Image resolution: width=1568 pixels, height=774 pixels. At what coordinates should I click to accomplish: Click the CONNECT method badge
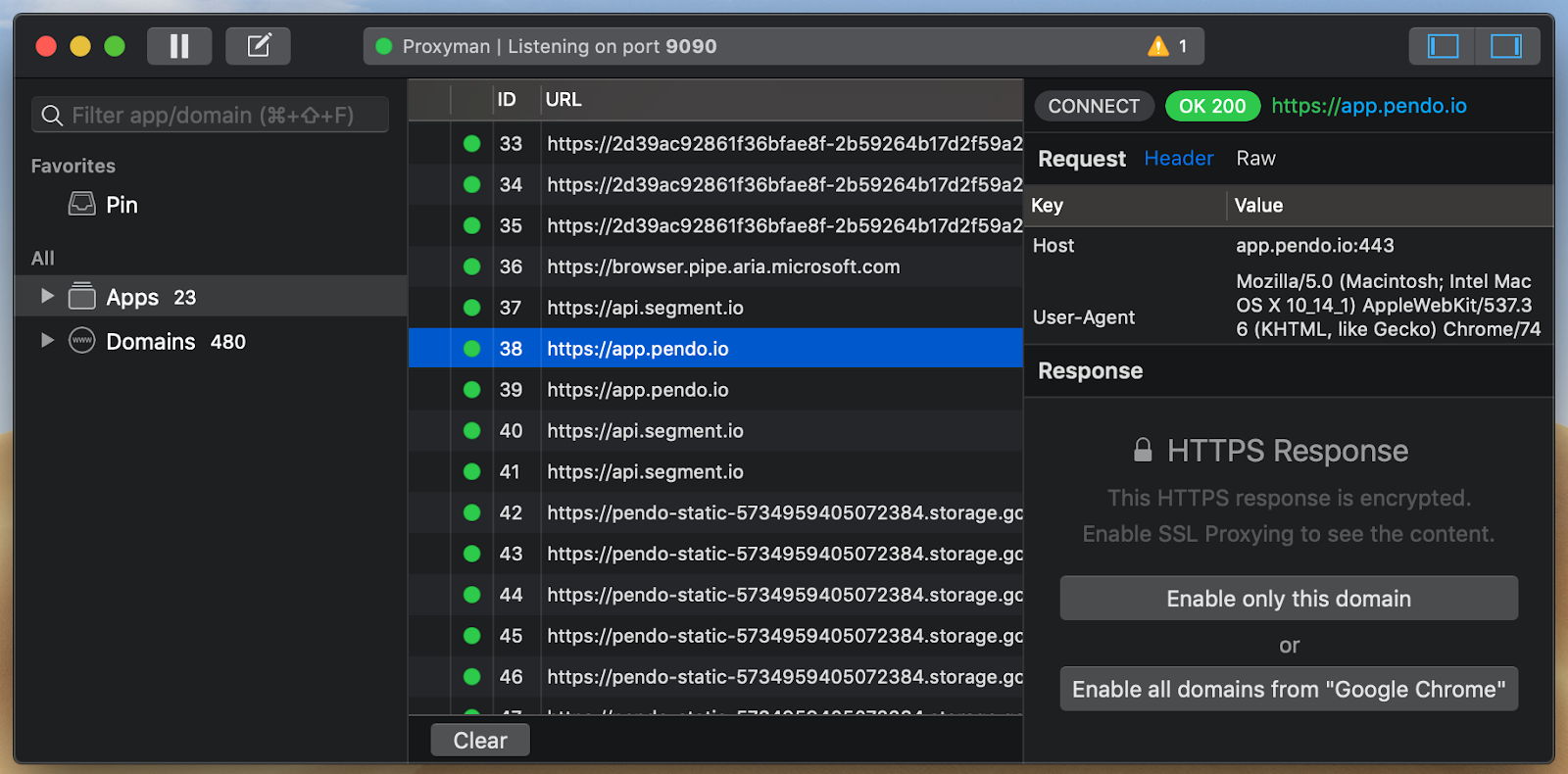1094,106
